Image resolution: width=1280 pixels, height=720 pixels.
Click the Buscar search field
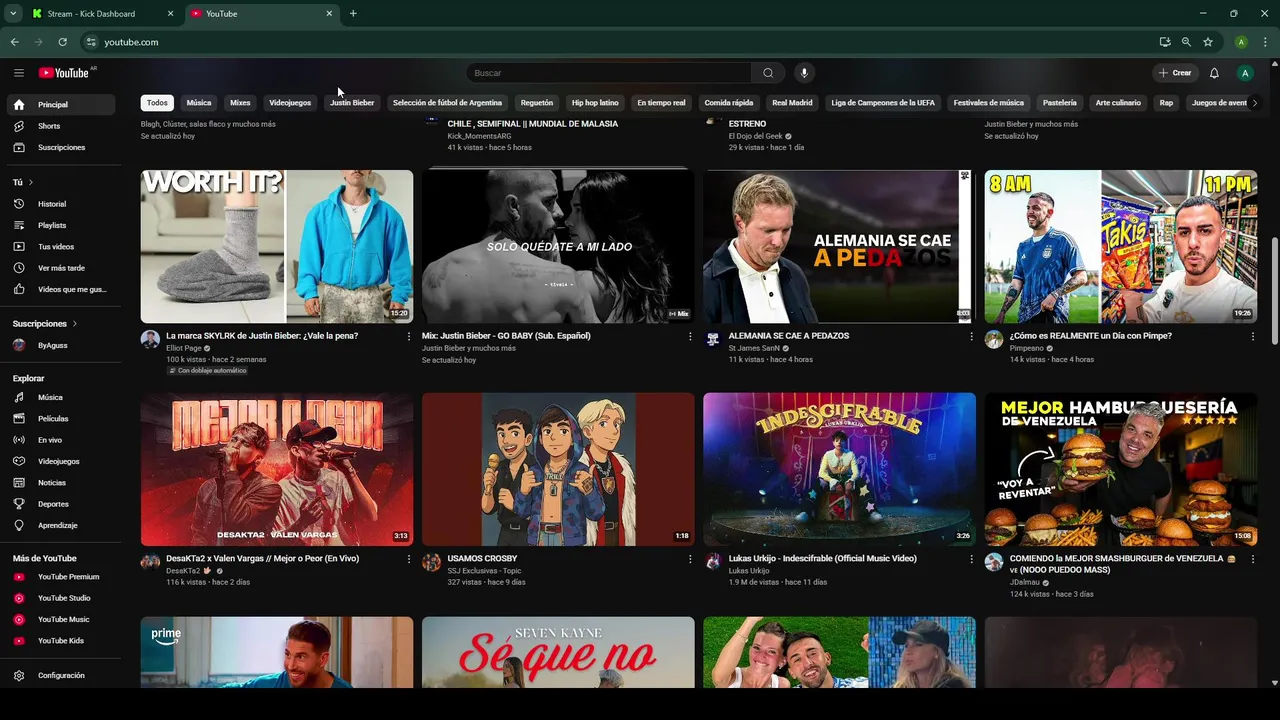pyautogui.click(x=609, y=73)
